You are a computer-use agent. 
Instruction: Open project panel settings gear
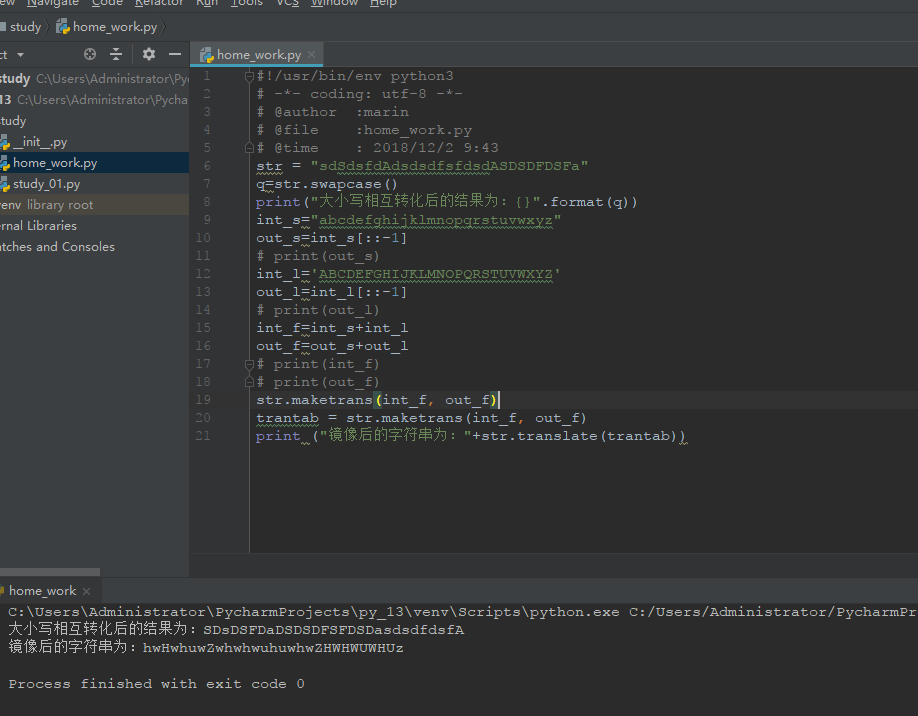tap(149, 54)
